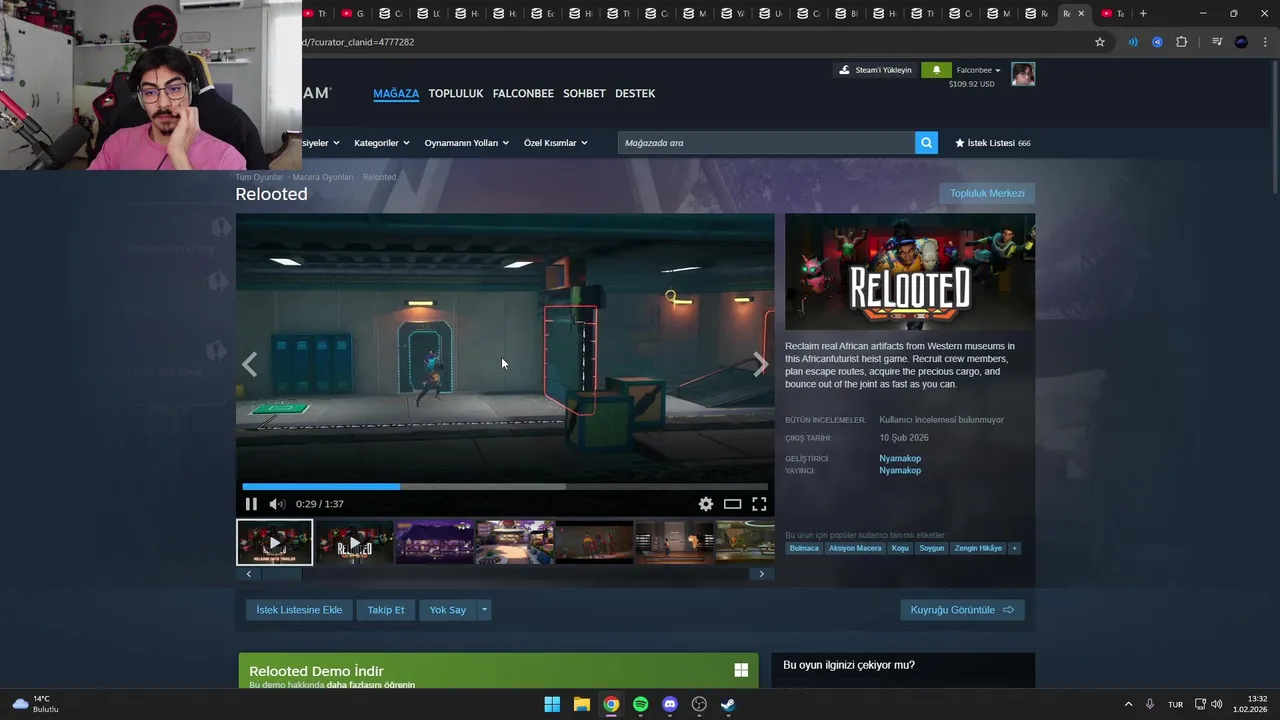Open File Explorer from taskbar
This screenshot has height=720, width=1280.
tap(582, 704)
